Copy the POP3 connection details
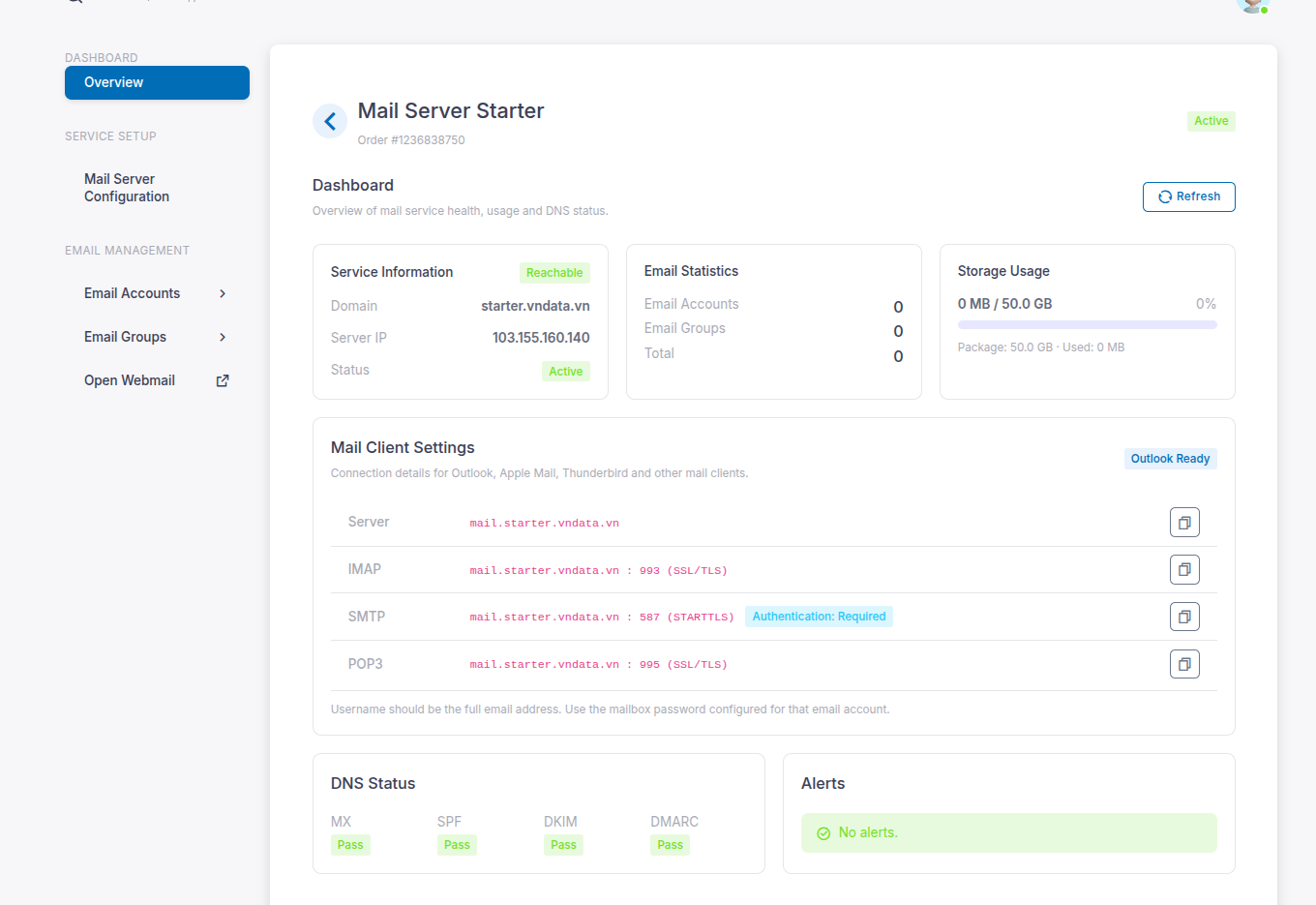1316x905 pixels. click(x=1184, y=664)
